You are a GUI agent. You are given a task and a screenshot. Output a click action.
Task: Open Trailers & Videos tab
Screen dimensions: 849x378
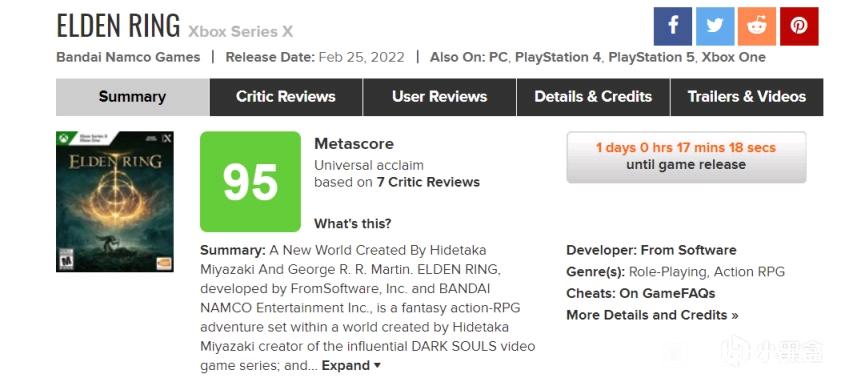747,97
